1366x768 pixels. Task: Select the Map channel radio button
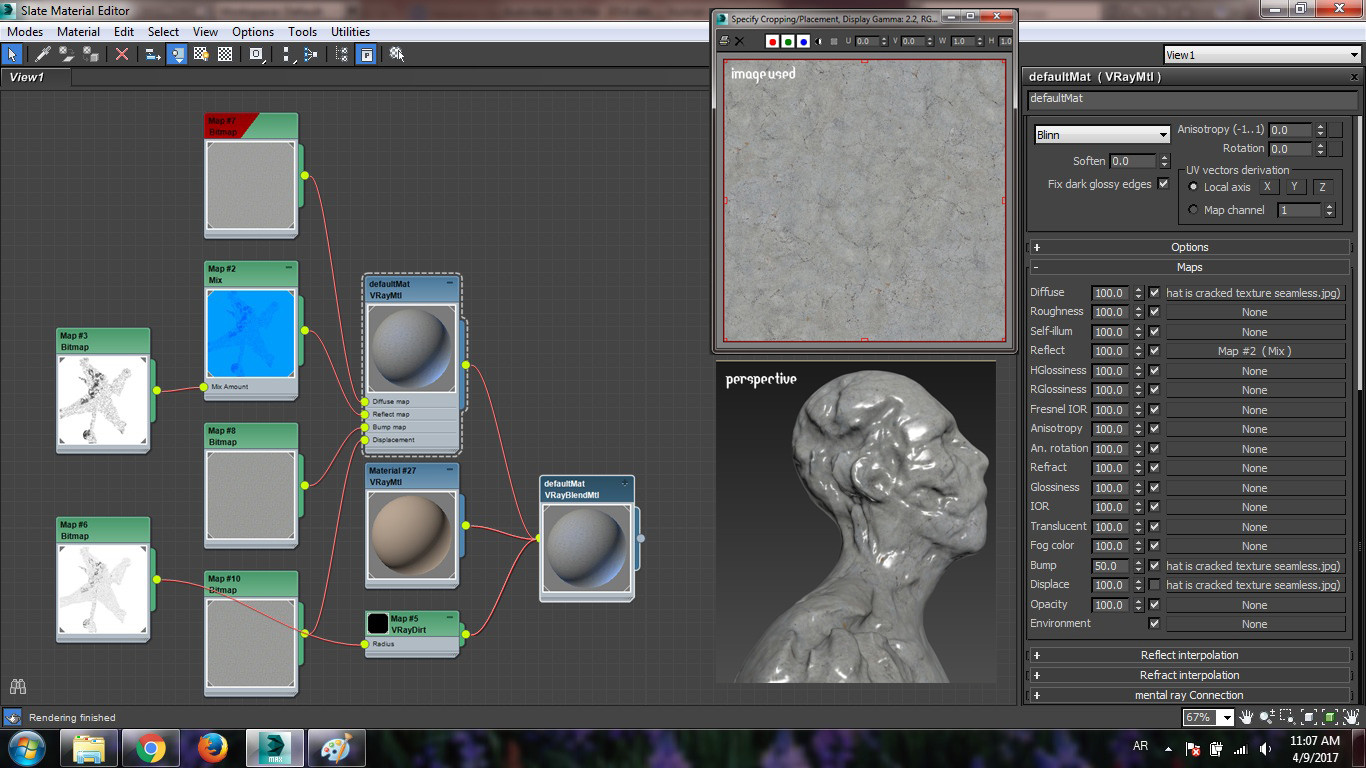1193,210
